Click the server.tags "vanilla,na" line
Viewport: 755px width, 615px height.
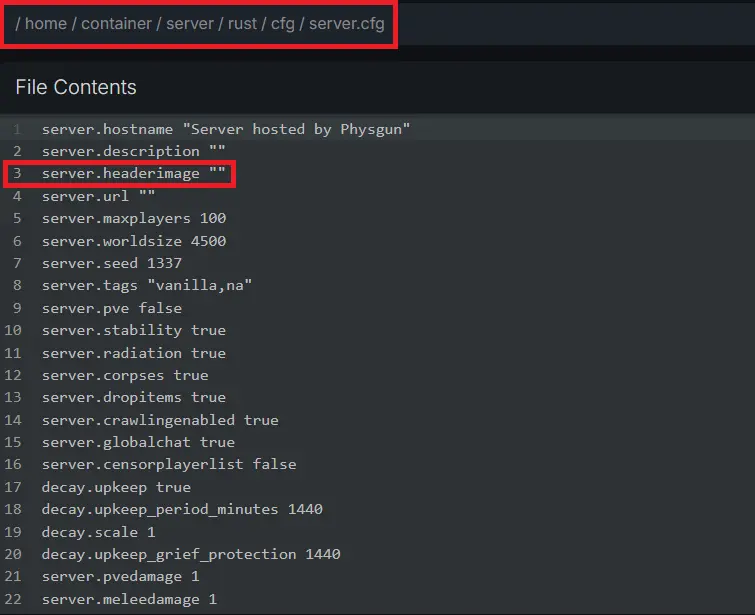(146, 285)
